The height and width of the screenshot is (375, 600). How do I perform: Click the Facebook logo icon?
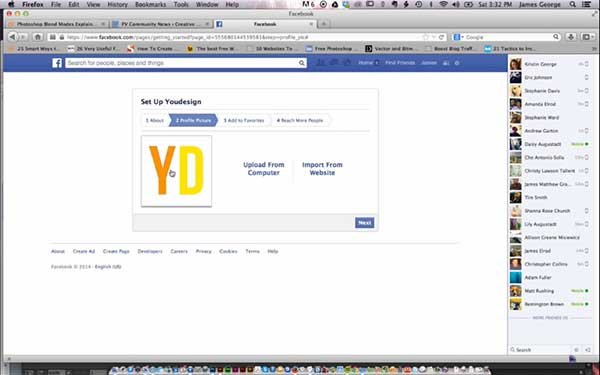[x=57, y=63]
